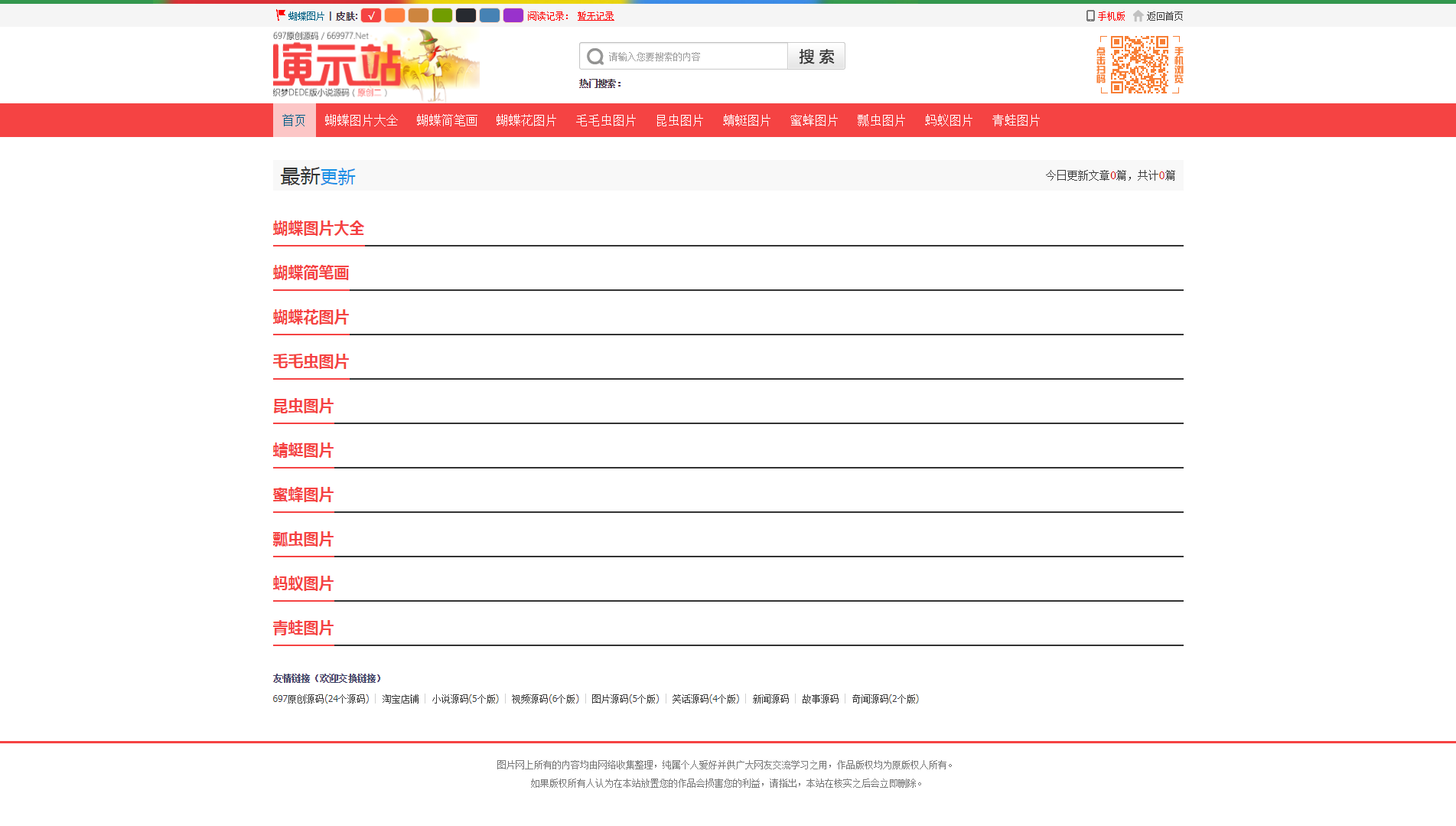The height and width of the screenshot is (826, 1456).
Task: Open the 蜜蜂图片 section heading
Action: pyautogui.click(x=303, y=495)
